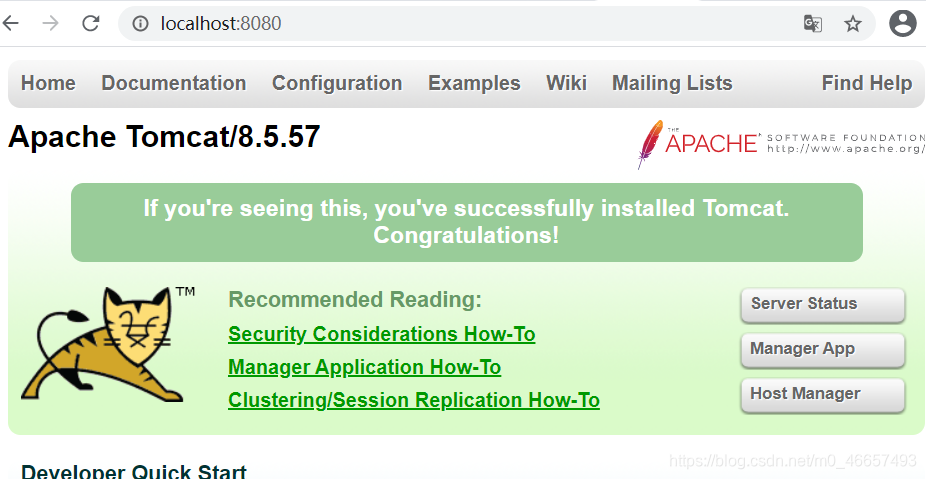Open Clustering/Session Replication How-To link
The height and width of the screenshot is (479, 926).
(414, 400)
